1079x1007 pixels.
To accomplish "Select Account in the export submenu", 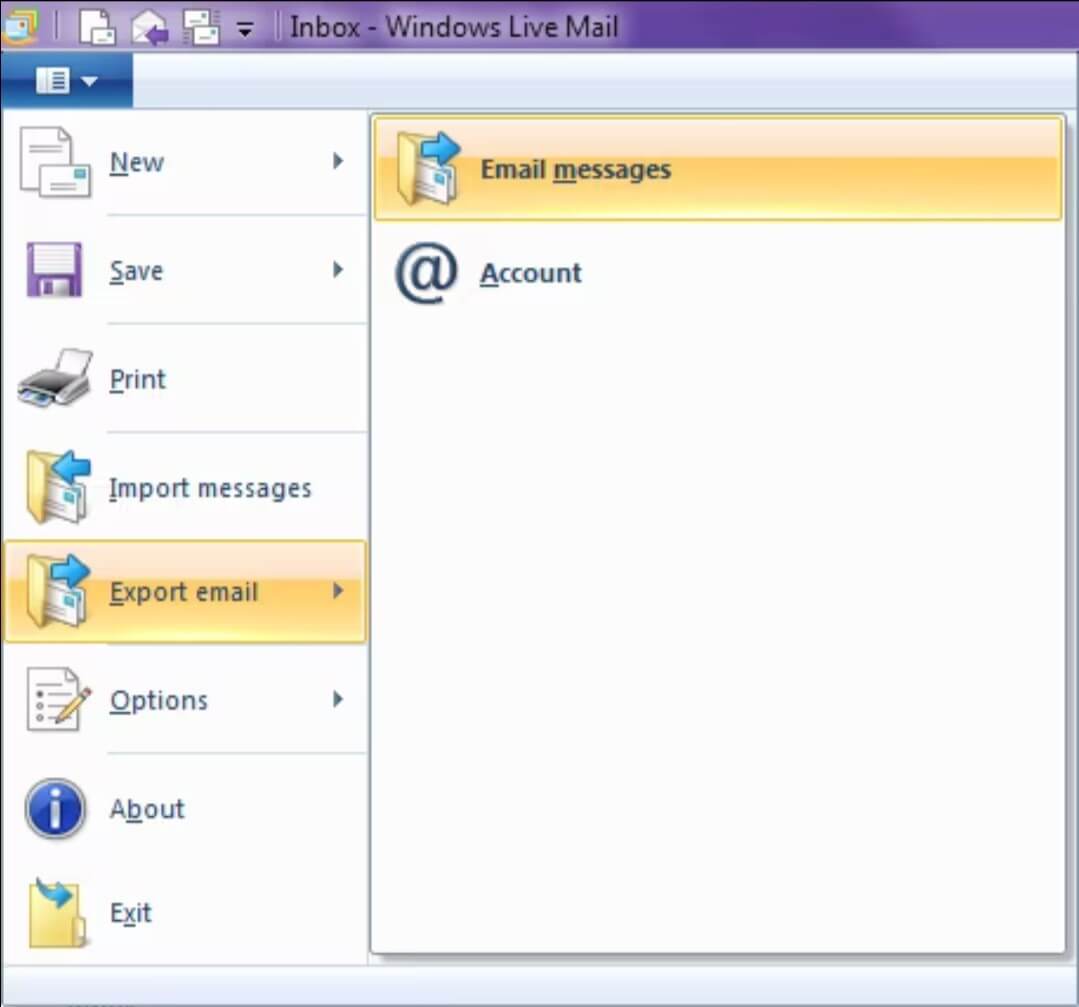I will [x=718, y=273].
